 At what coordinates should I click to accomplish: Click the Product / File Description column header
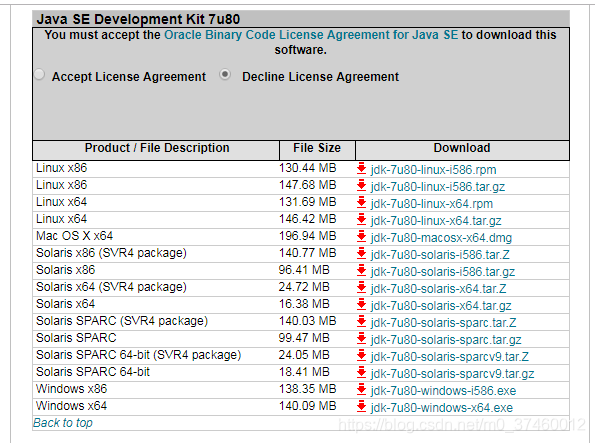click(x=156, y=150)
